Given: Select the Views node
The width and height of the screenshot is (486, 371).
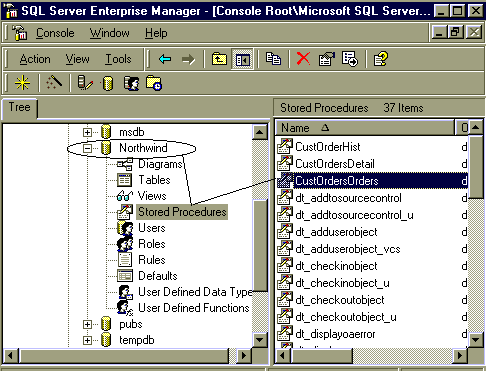Looking at the screenshot, I should coord(152,196).
